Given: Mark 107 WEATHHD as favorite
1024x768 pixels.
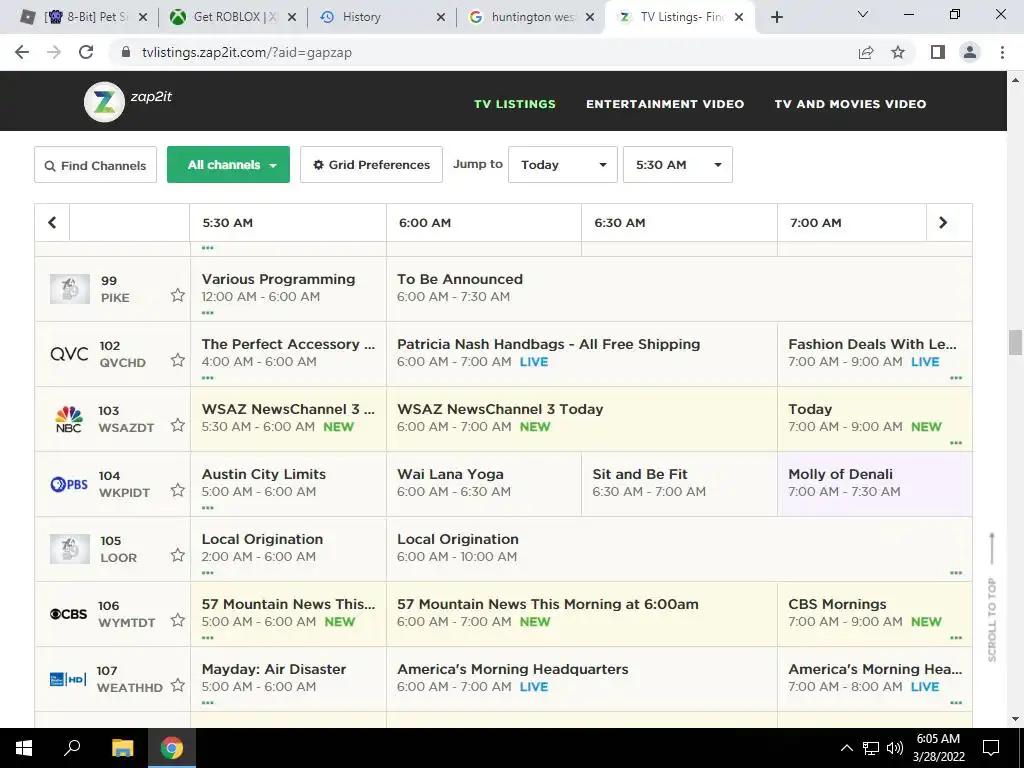Looking at the screenshot, I should [x=178, y=685].
